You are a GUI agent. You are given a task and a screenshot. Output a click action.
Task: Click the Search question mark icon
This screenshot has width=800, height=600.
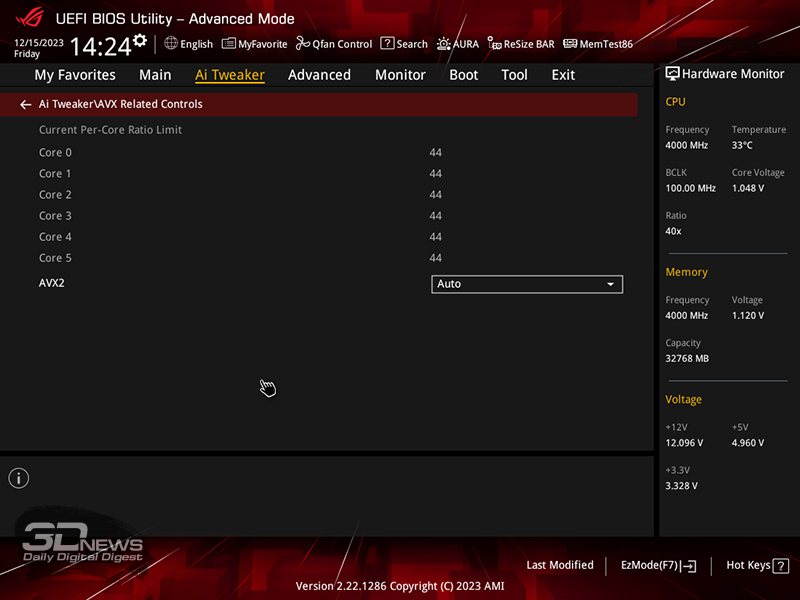(387, 43)
